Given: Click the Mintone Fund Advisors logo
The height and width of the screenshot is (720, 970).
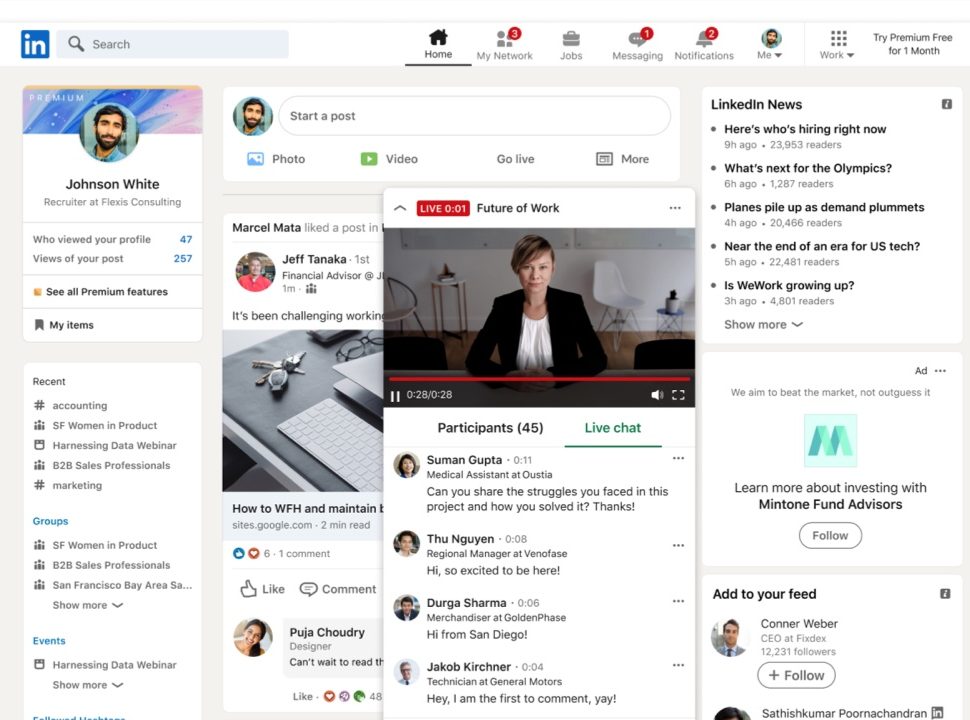Looking at the screenshot, I should pyautogui.click(x=830, y=440).
